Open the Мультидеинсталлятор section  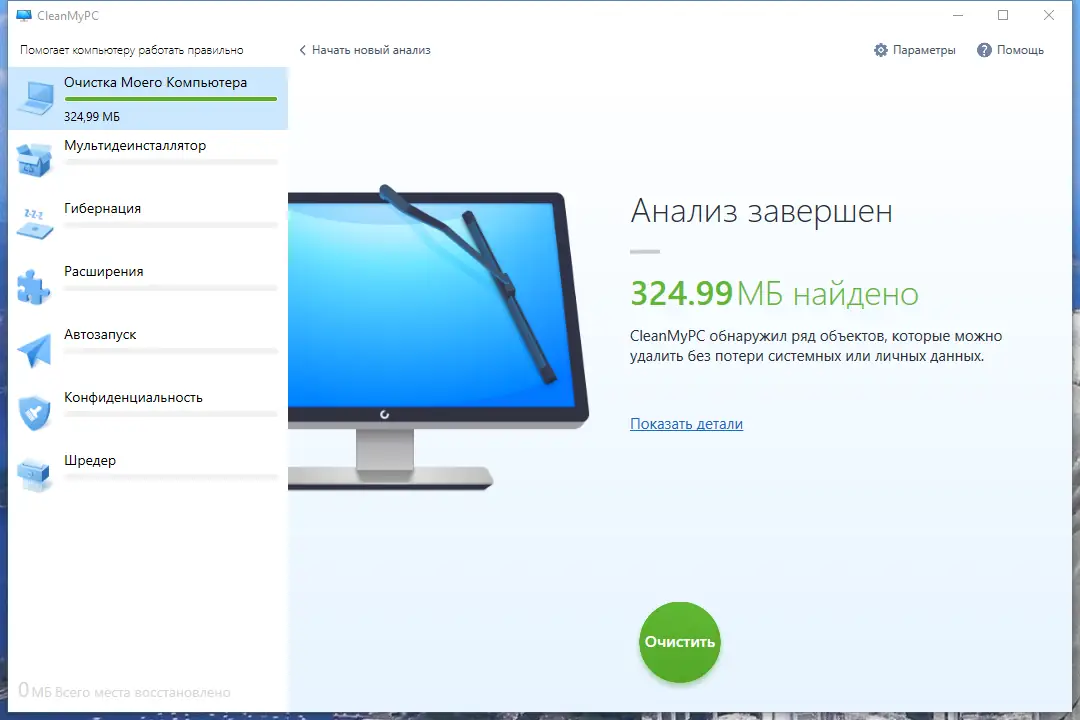point(148,161)
